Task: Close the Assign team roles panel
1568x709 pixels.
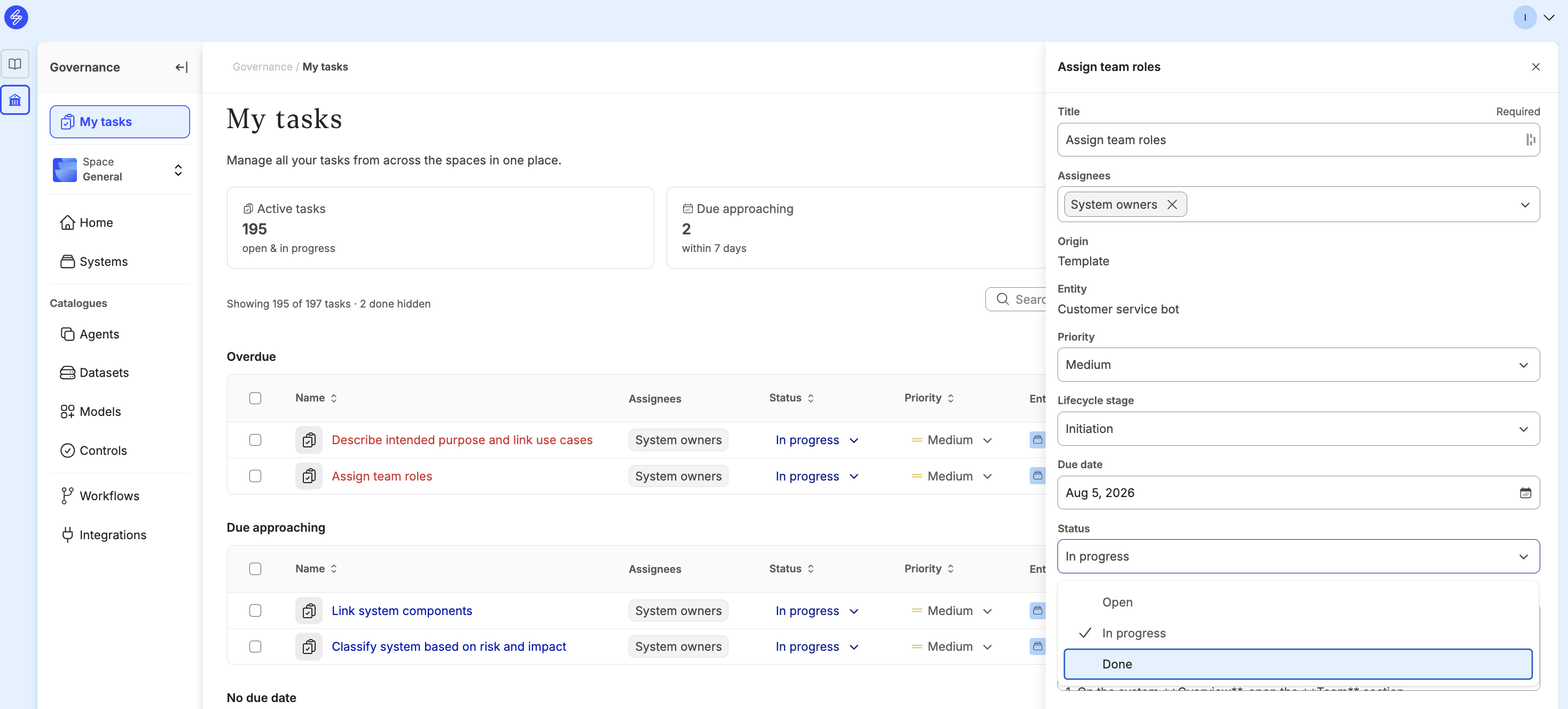Action: click(x=1535, y=66)
